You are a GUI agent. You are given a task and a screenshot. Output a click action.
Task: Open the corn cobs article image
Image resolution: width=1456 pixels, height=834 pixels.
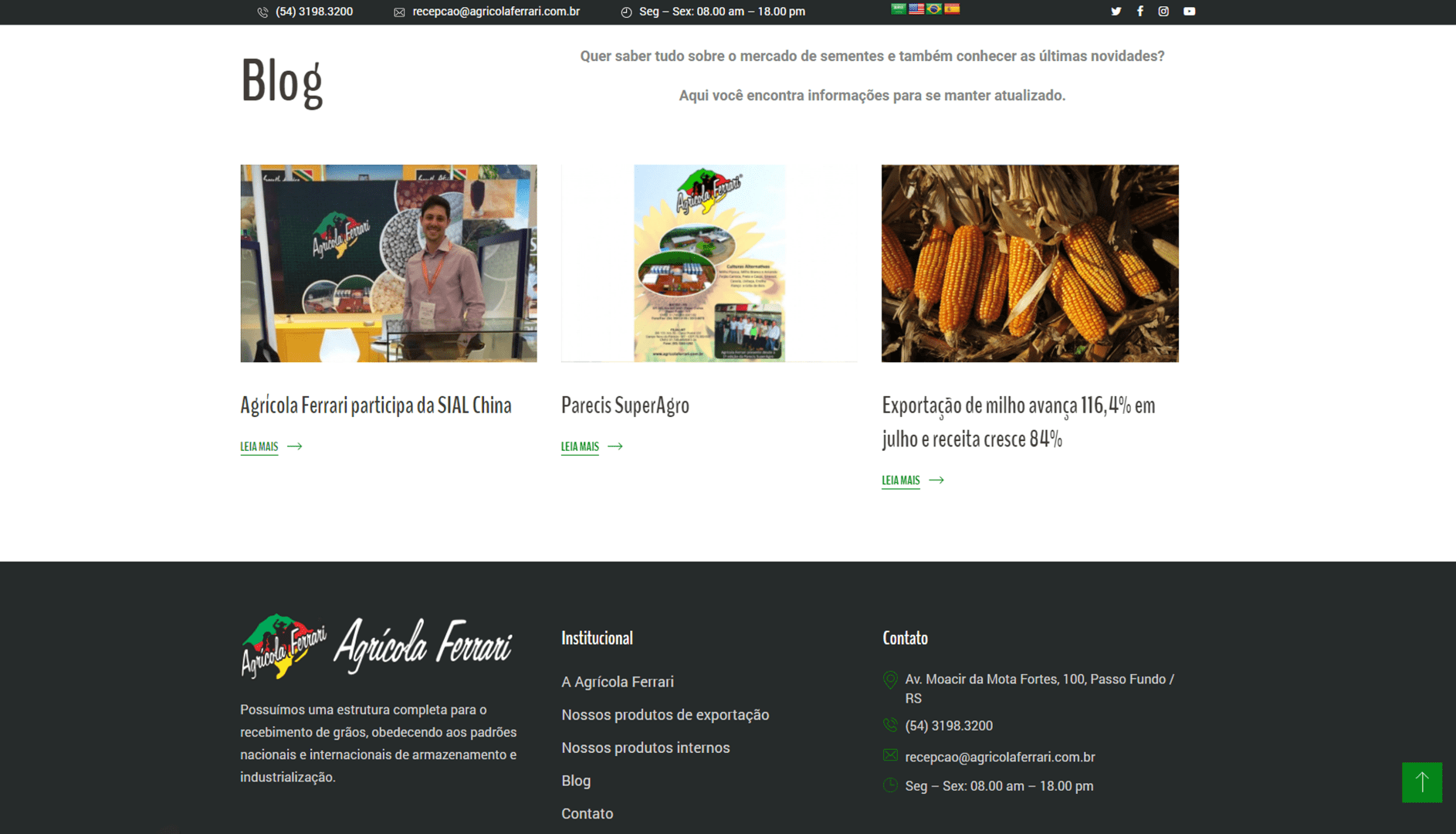pos(1030,263)
